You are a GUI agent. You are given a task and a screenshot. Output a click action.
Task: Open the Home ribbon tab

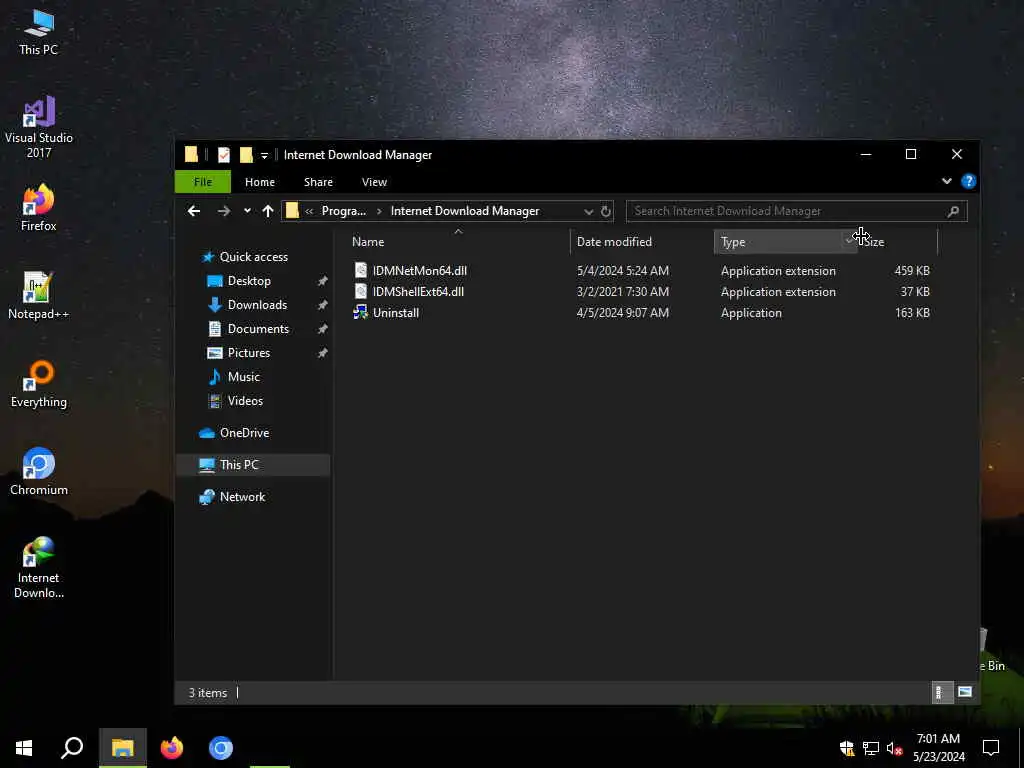coord(259,182)
